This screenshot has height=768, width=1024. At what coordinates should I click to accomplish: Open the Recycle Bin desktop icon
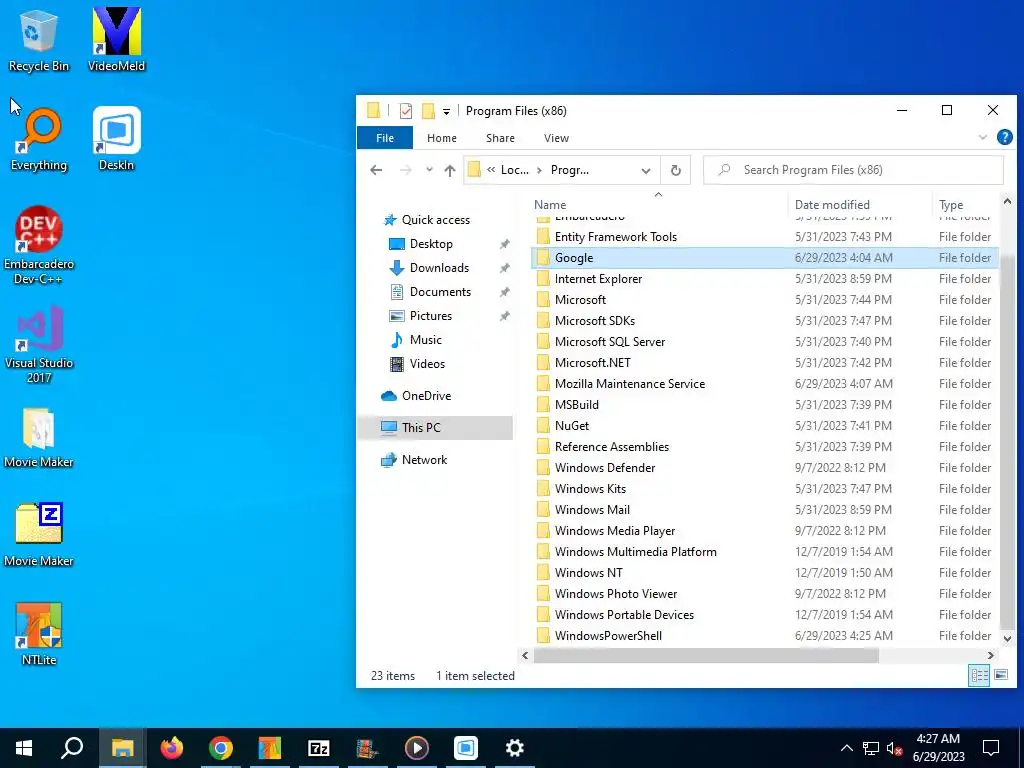pos(39,39)
